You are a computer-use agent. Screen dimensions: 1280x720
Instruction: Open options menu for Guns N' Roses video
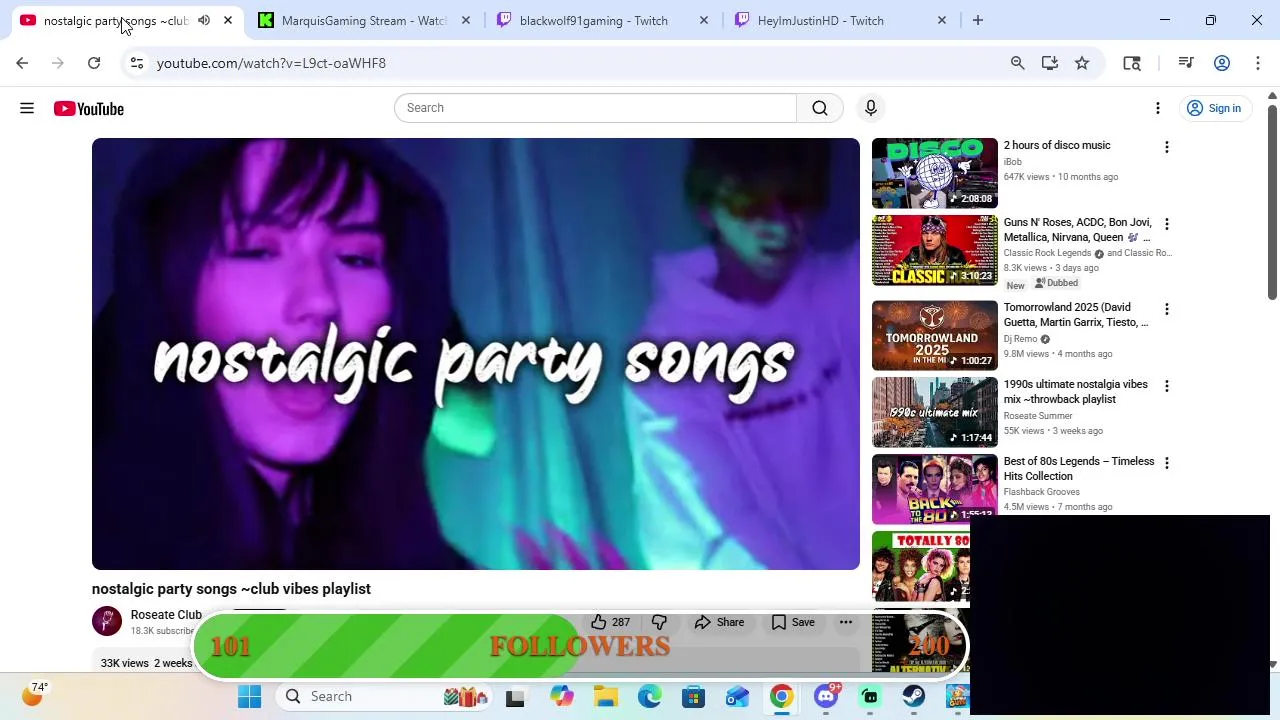1166,225
